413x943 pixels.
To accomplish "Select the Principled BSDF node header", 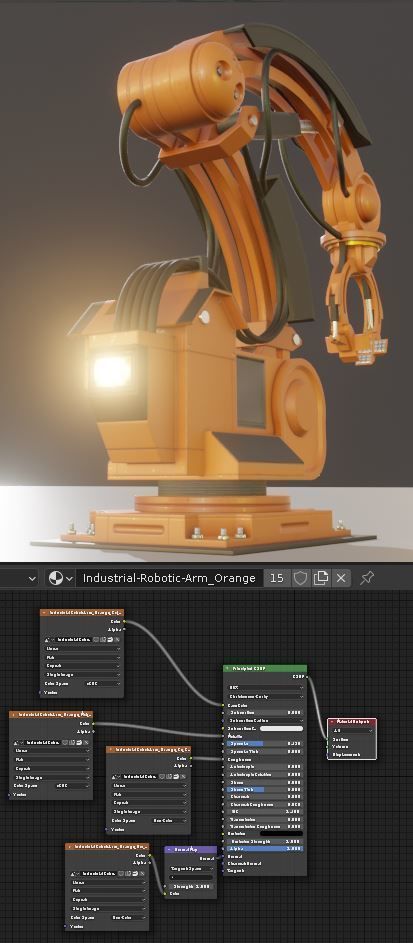I will point(265,668).
